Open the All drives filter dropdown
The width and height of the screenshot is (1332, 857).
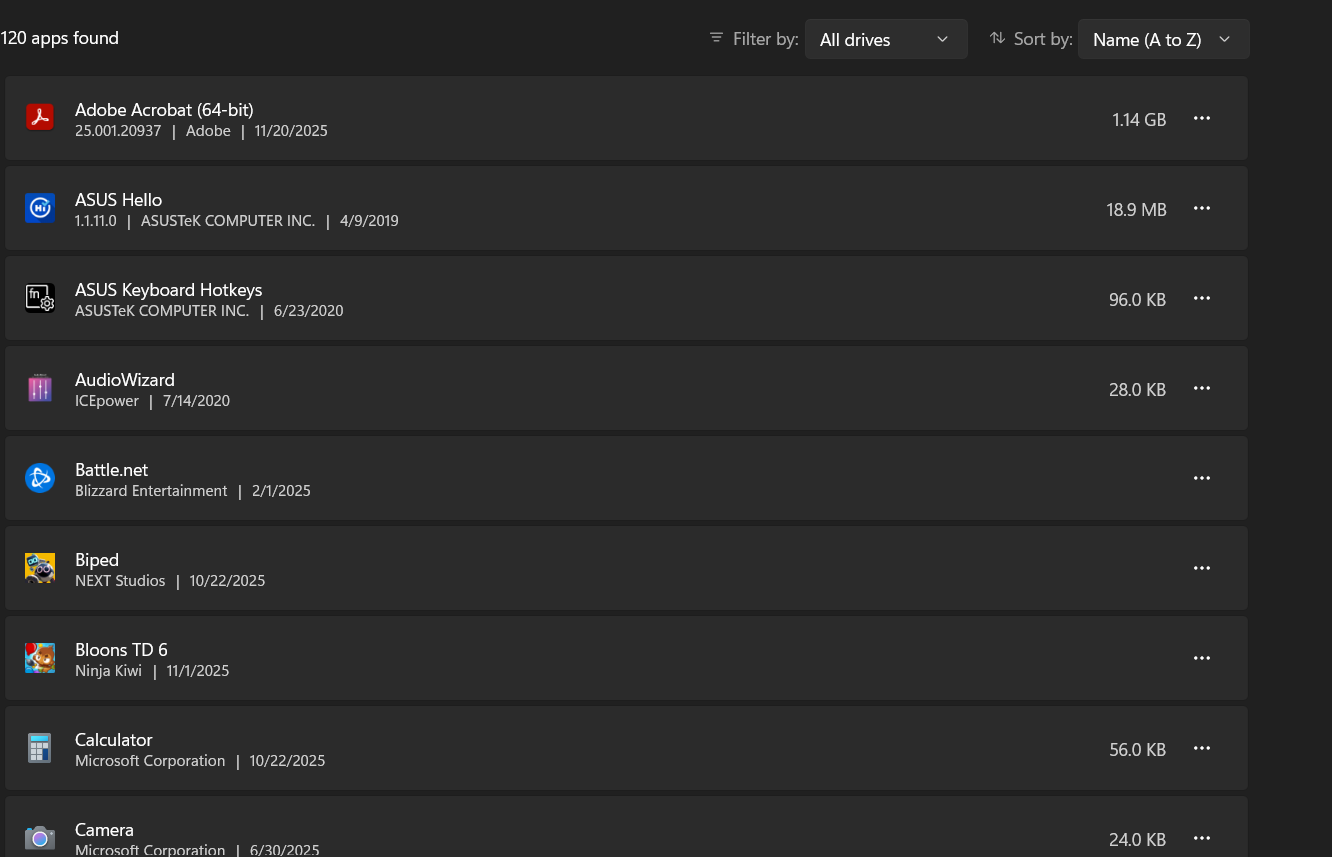[x=886, y=39]
